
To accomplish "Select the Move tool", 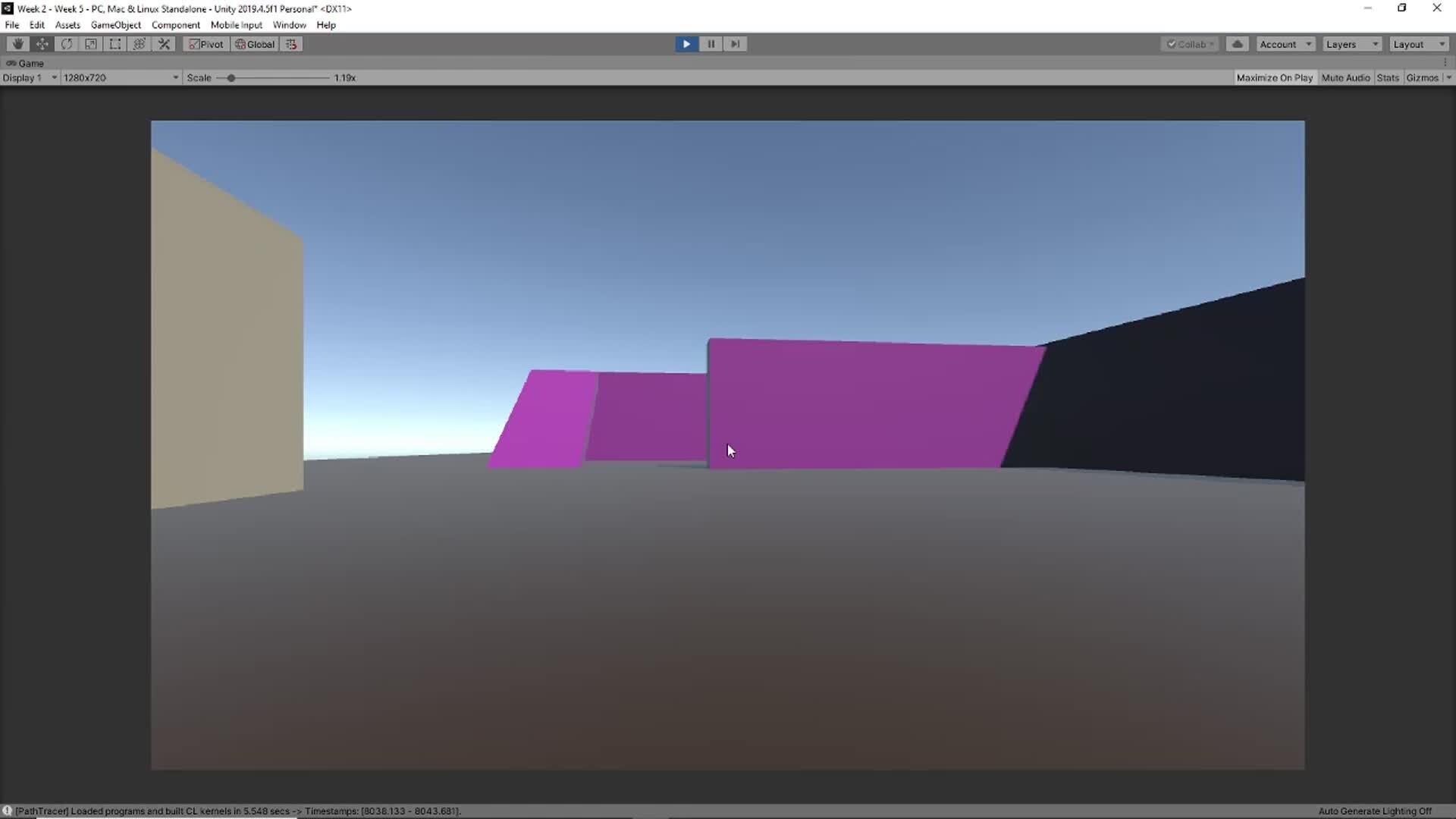I will coord(42,44).
